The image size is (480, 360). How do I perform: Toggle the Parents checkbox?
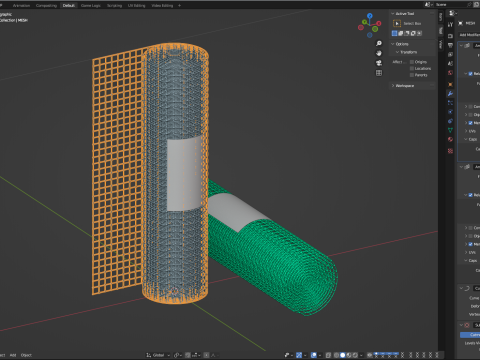[x=412, y=75]
